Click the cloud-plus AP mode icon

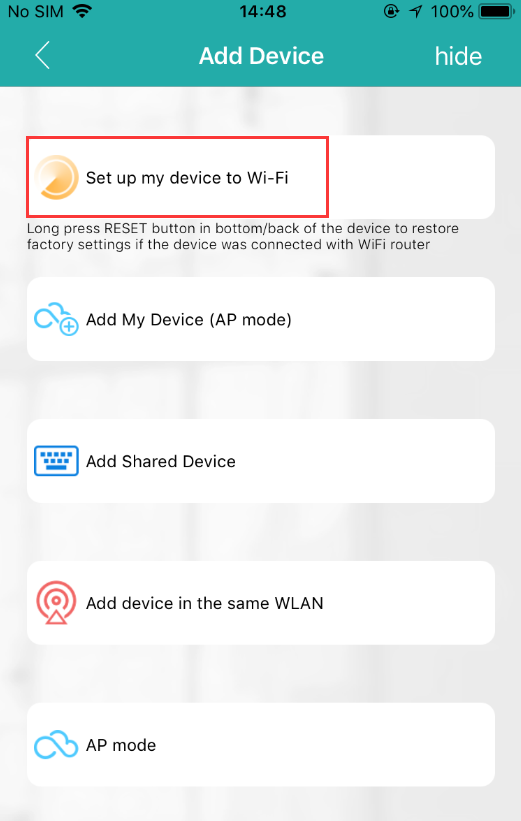56,319
